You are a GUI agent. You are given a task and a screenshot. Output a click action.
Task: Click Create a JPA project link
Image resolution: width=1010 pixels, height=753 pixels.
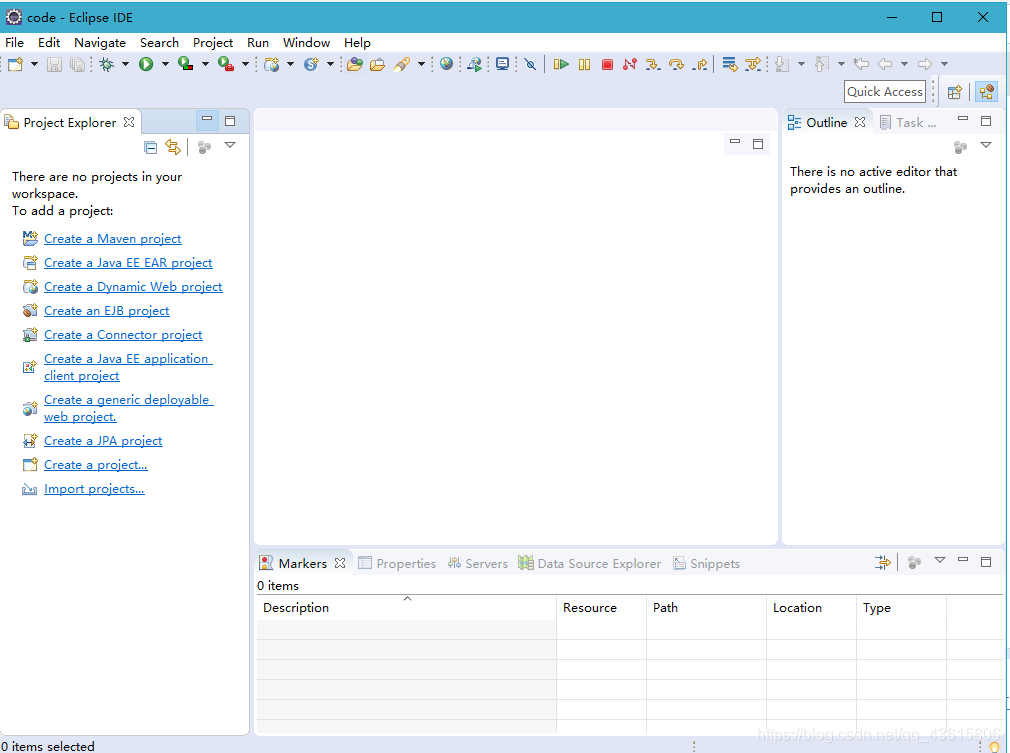tap(103, 441)
